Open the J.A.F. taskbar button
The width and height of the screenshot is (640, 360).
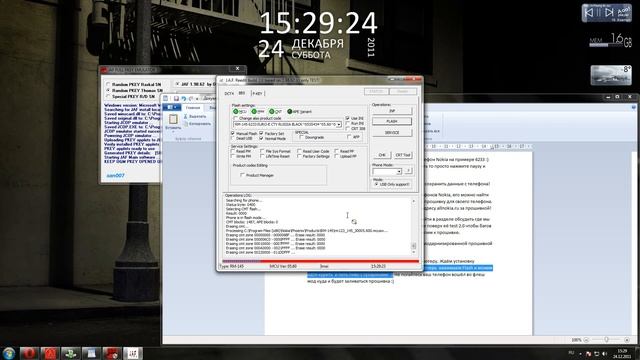(133, 353)
